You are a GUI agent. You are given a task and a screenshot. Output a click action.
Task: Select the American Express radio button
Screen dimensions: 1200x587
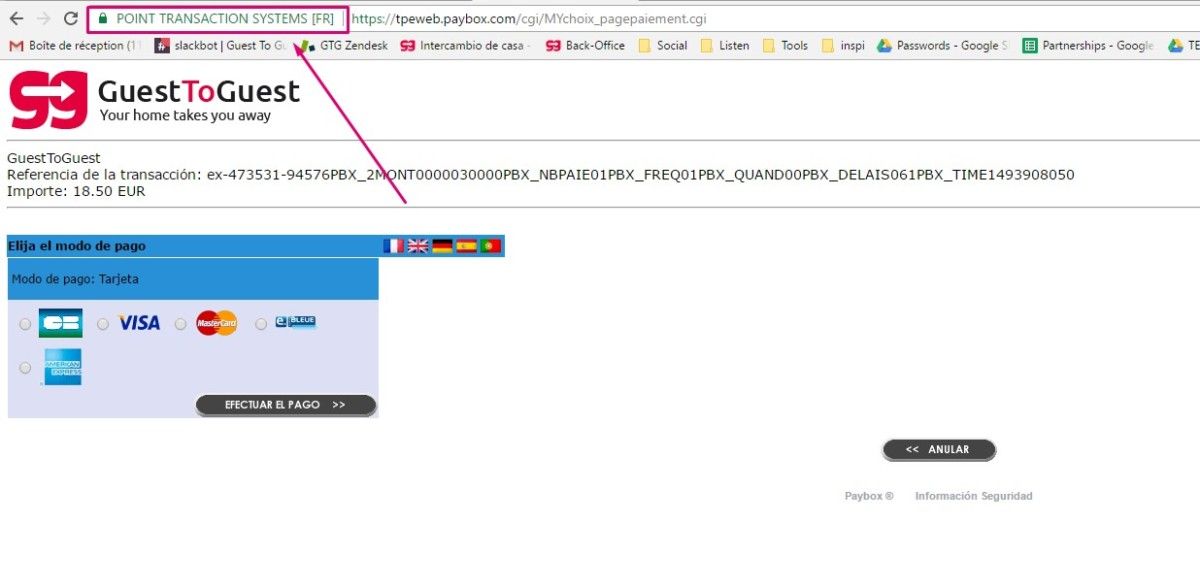point(25,368)
